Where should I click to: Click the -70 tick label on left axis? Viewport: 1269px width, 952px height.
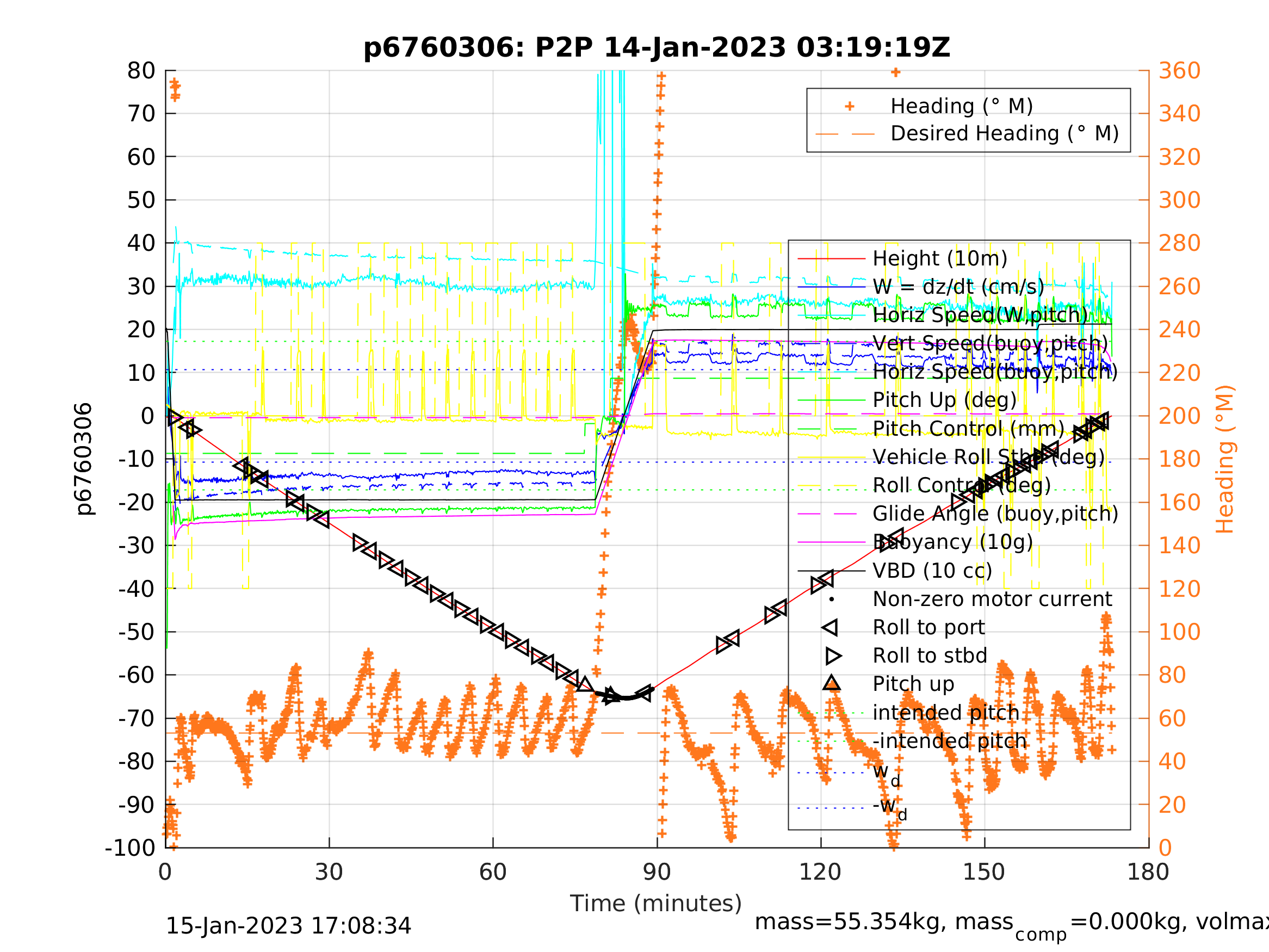tap(137, 719)
